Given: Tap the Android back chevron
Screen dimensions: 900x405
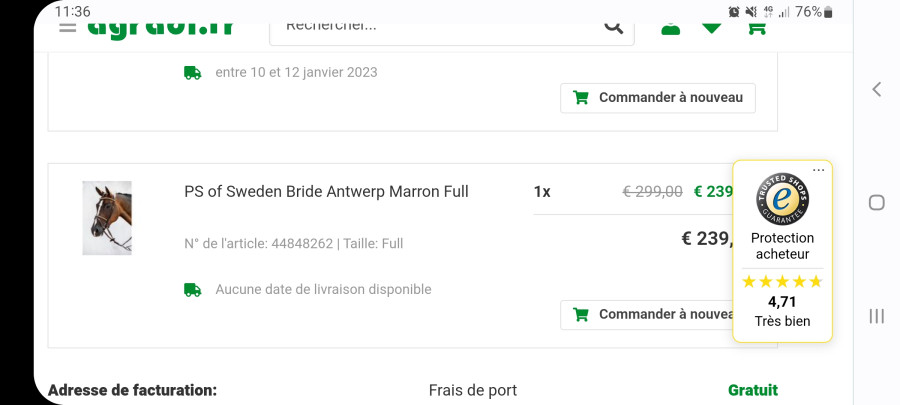Looking at the screenshot, I should (x=876, y=89).
